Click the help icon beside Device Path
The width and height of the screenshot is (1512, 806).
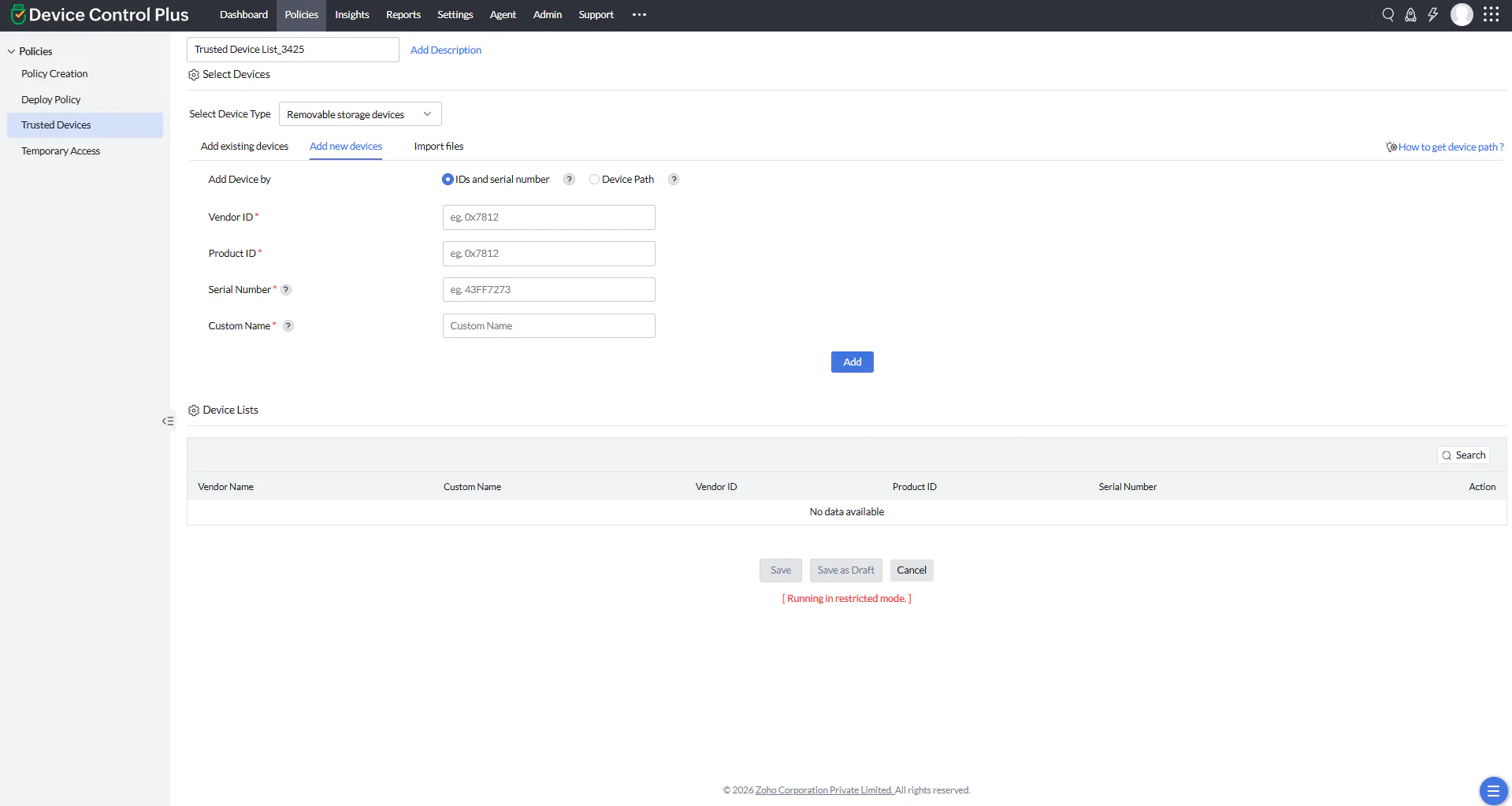[x=674, y=180]
